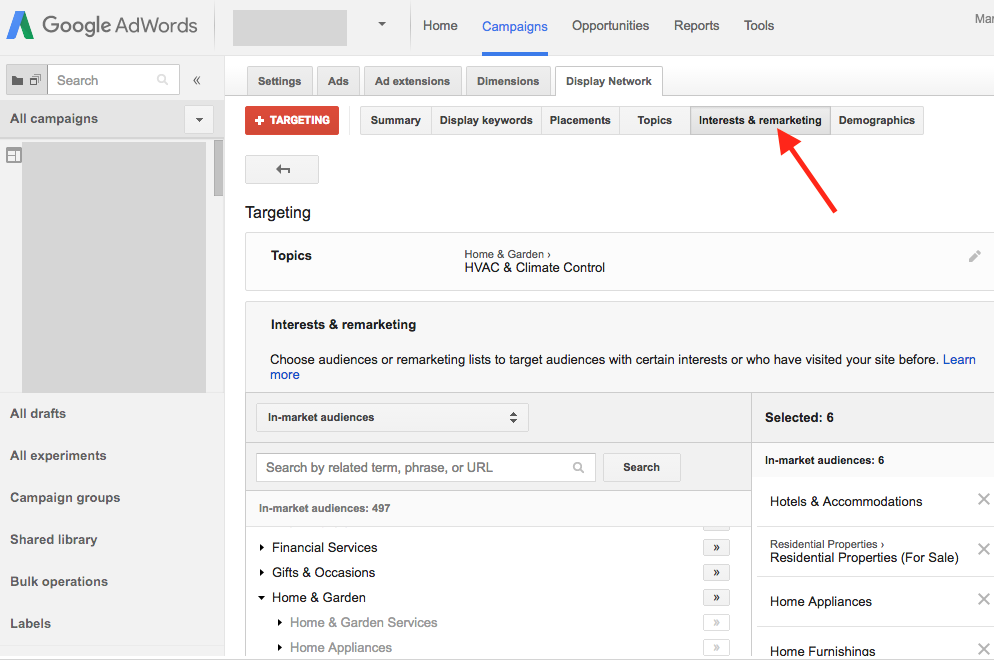This screenshot has width=994, height=660.
Task: Add Financial Services using its arrow button
Action: coord(715,547)
